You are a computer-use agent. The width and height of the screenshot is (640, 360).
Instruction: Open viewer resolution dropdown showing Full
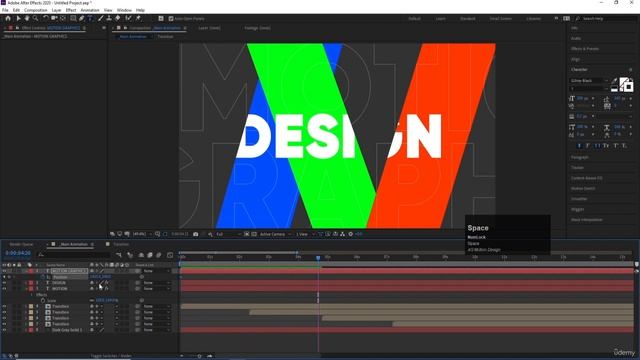[x=227, y=234]
